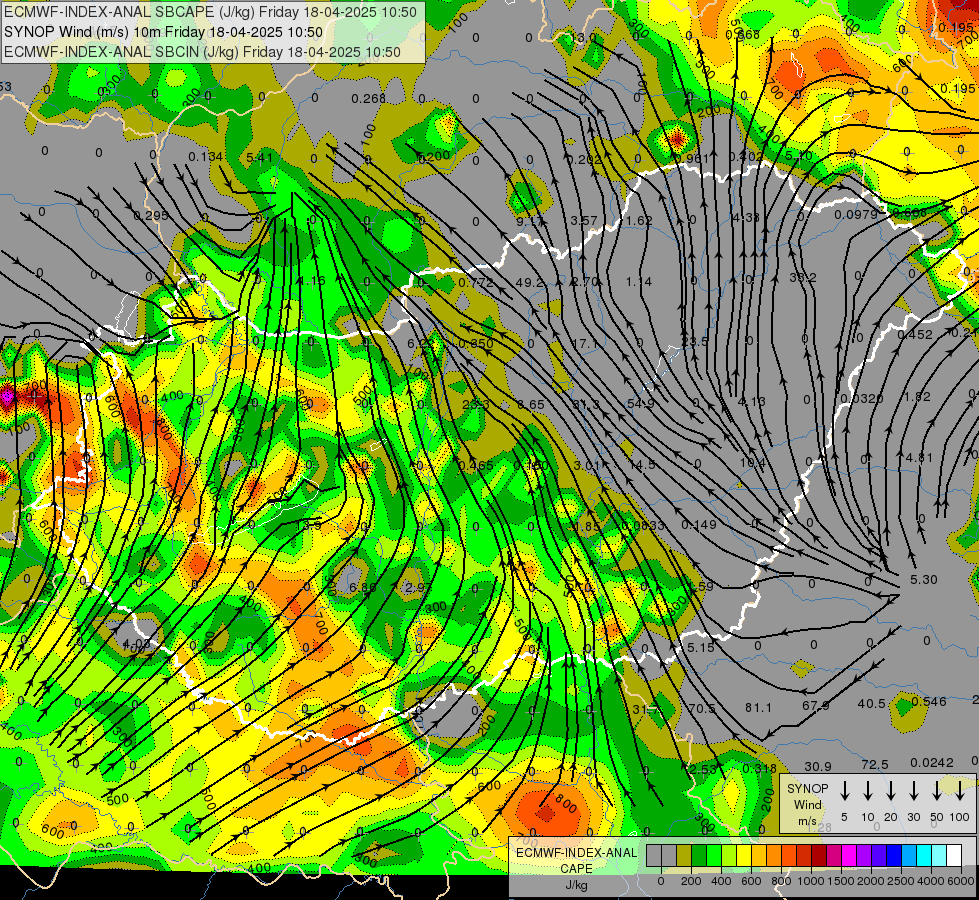Click the map value 0.295
This screenshot has height=900, width=979.
click(151, 215)
